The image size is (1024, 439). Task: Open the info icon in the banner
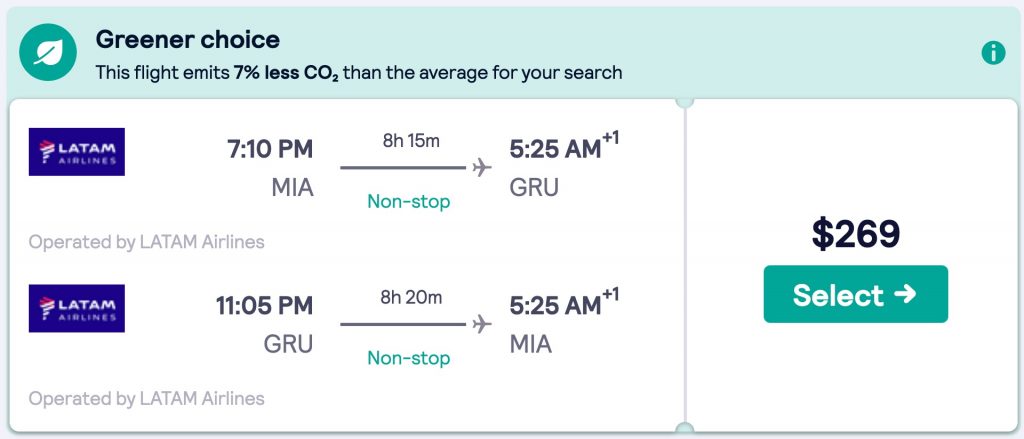click(x=992, y=53)
